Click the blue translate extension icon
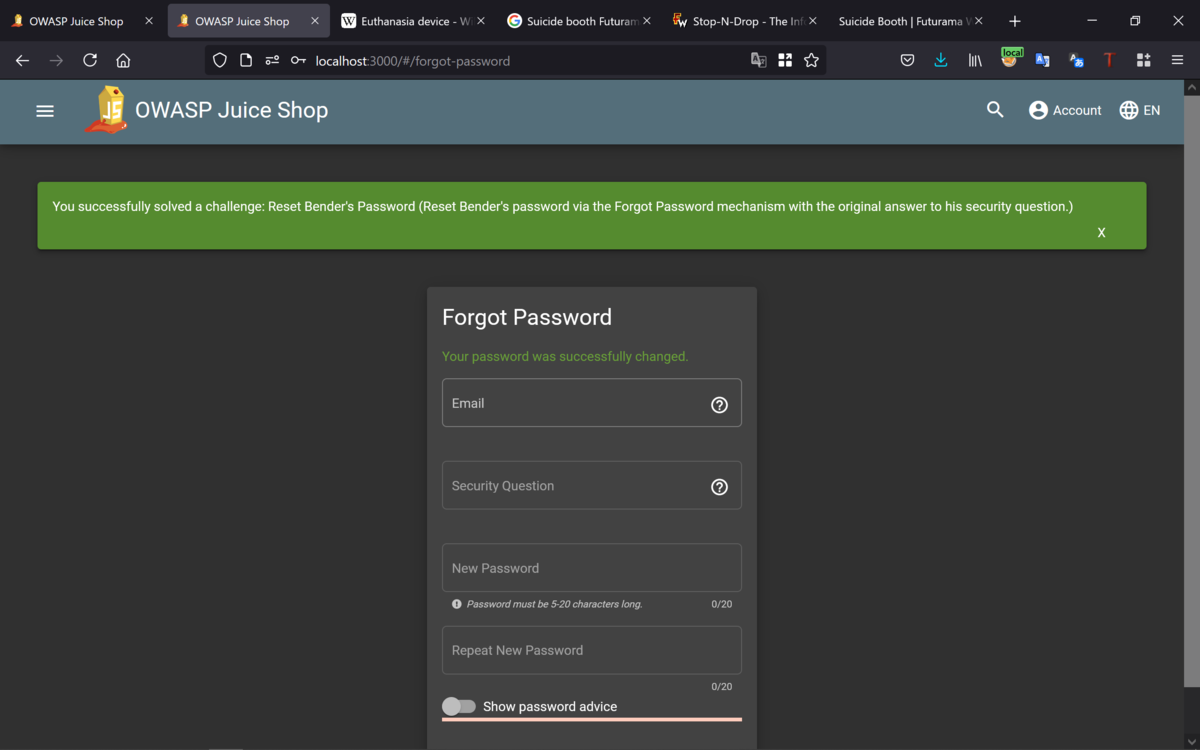 [x=1043, y=60]
